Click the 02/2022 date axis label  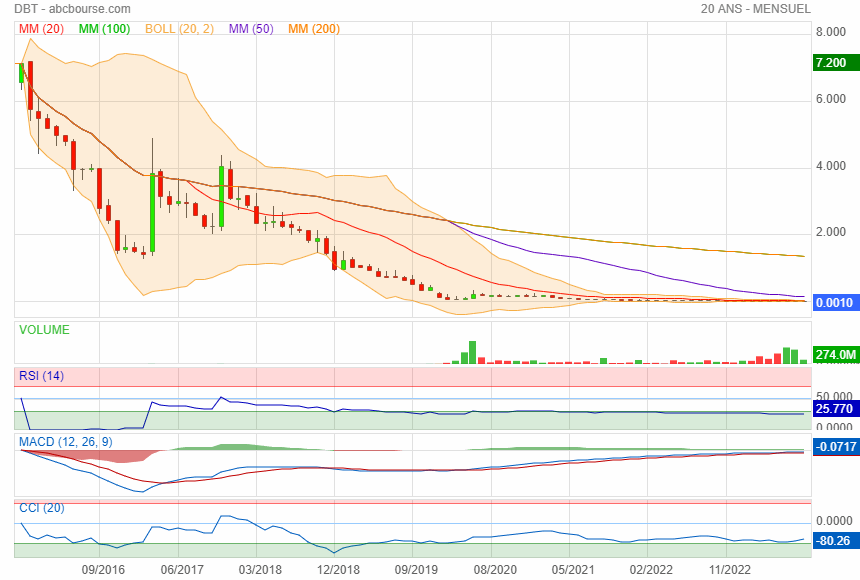click(651, 570)
